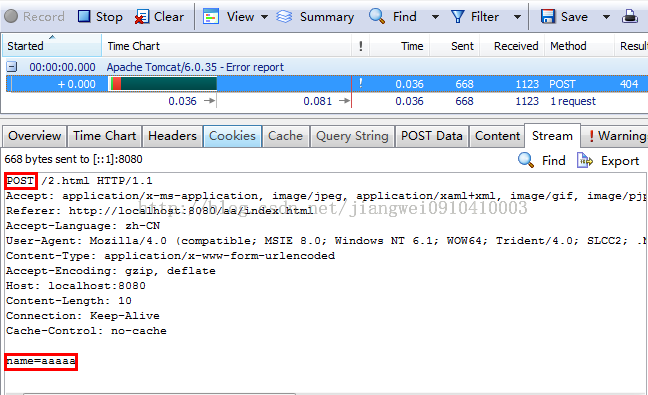Open the POST Data tab
648x395 pixels.
tap(431, 136)
